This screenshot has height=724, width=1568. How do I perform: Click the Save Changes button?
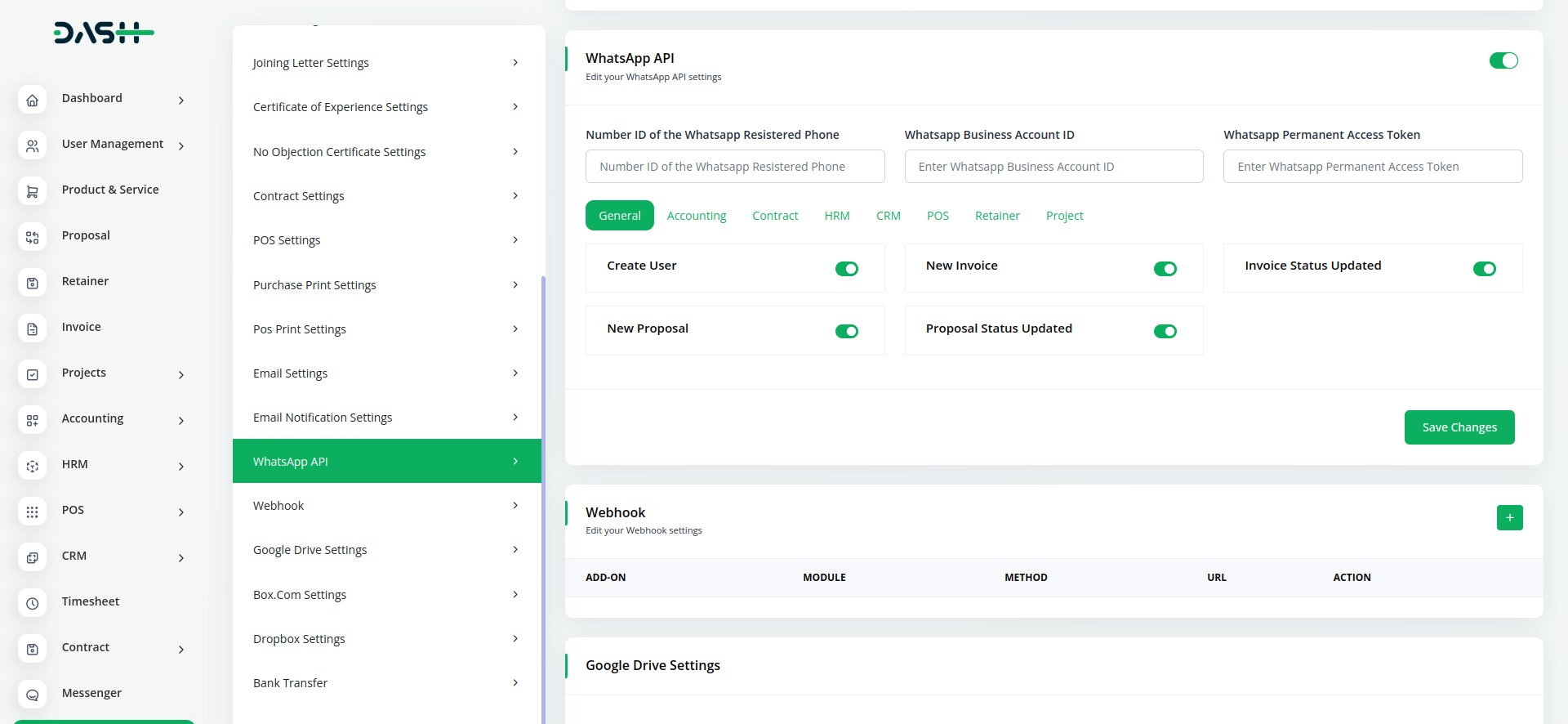point(1459,427)
